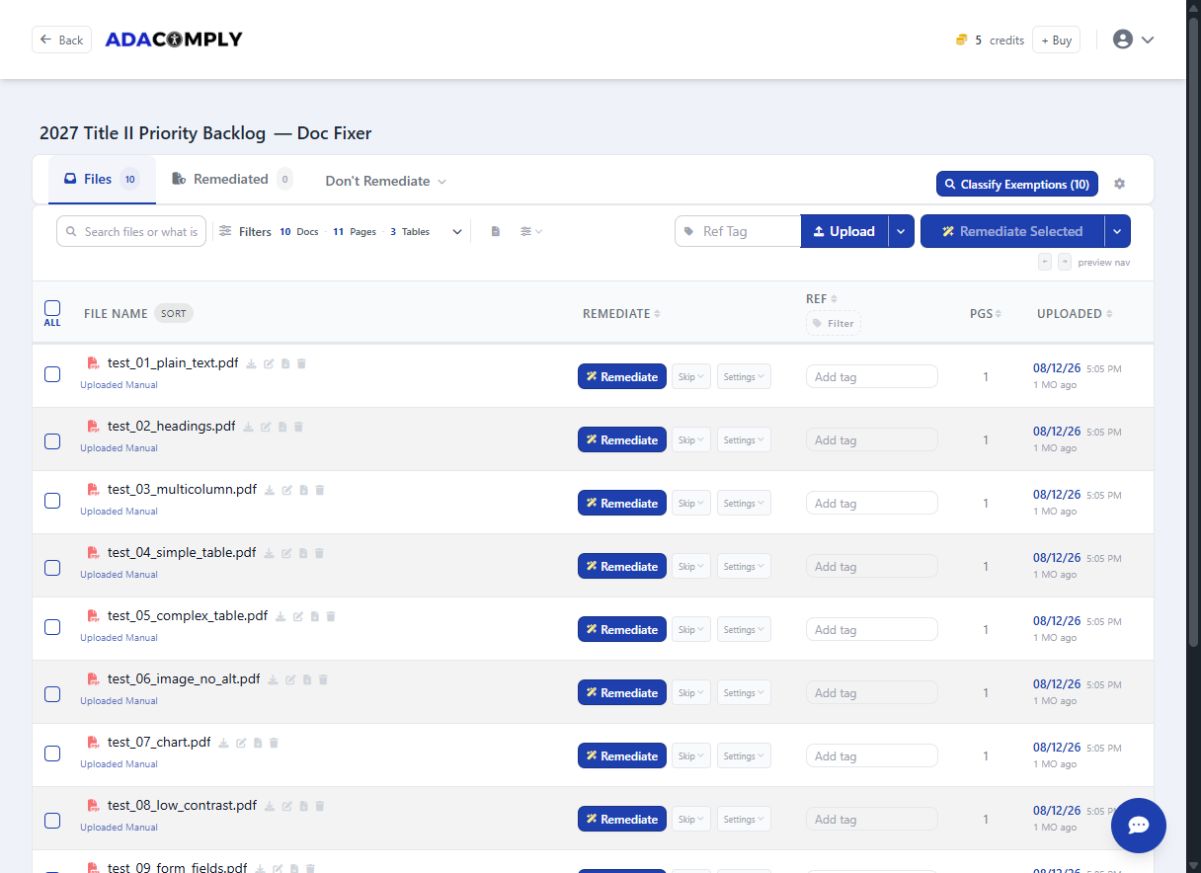The width and height of the screenshot is (1201, 873).
Task: Download test_06_image_no_alt.pdf via its download icon
Action: point(274,680)
